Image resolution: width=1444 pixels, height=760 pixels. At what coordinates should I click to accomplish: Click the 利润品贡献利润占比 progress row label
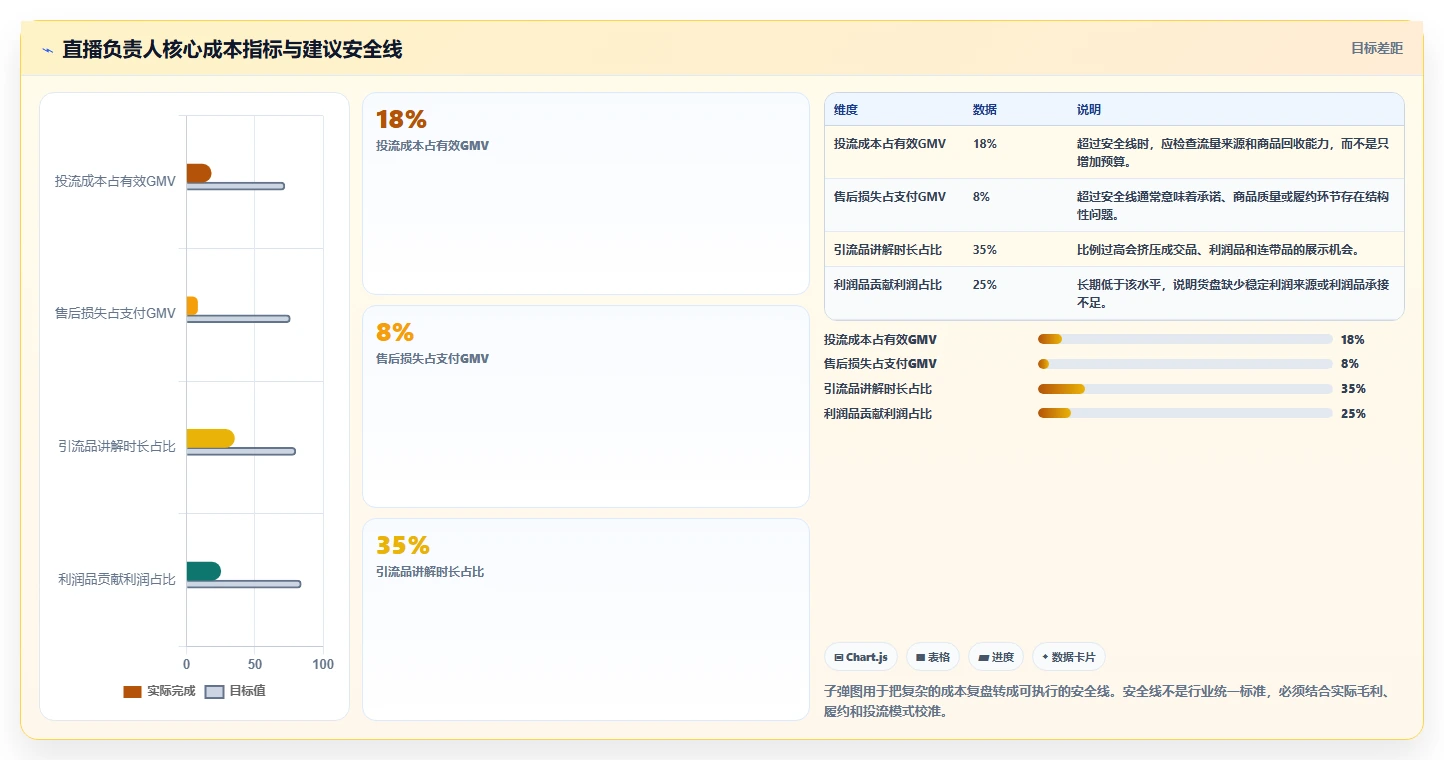pos(878,414)
